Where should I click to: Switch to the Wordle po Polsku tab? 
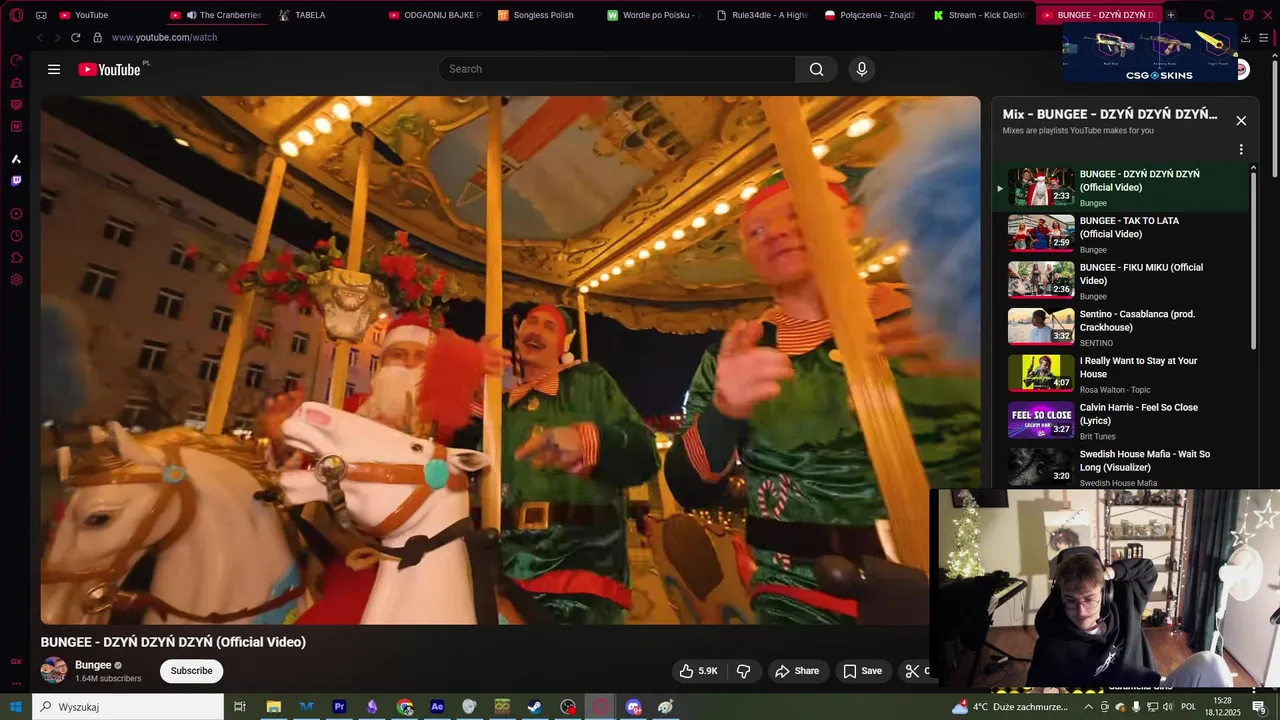click(x=653, y=15)
